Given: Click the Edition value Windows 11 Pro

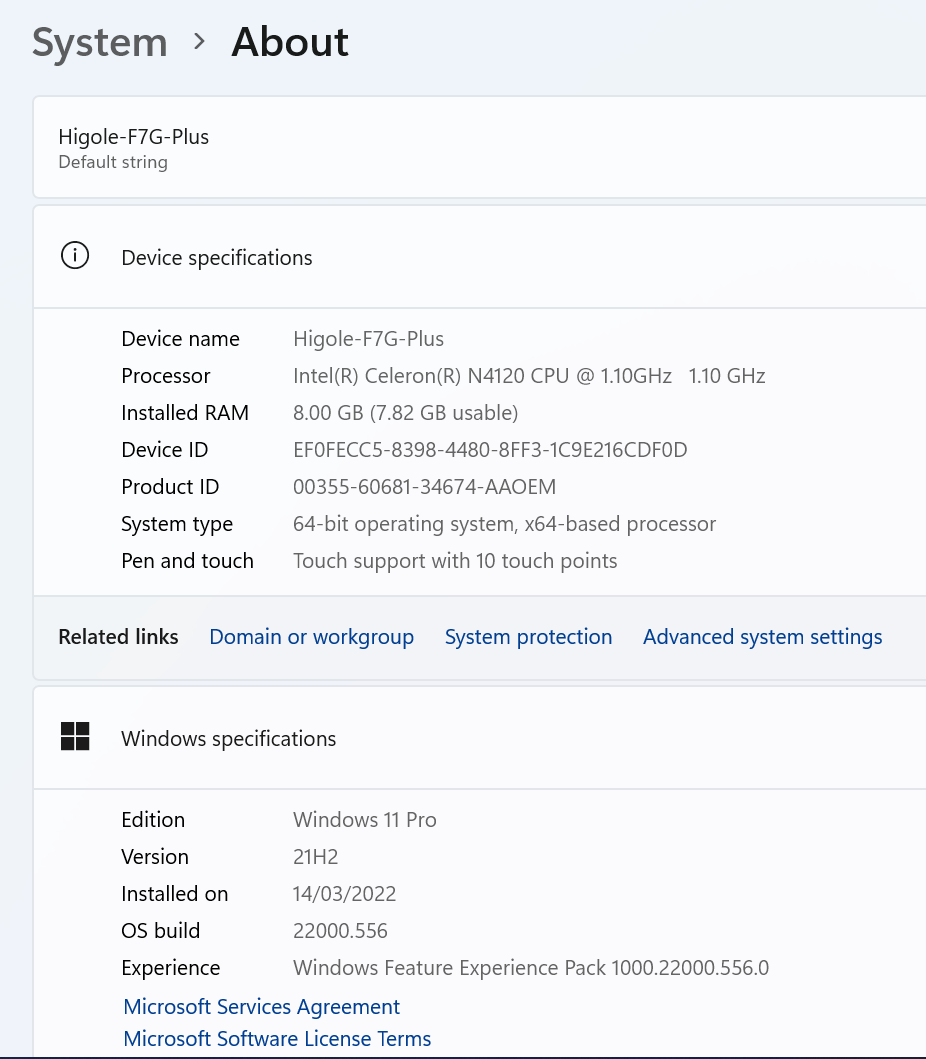Looking at the screenshot, I should pyautogui.click(x=364, y=820).
